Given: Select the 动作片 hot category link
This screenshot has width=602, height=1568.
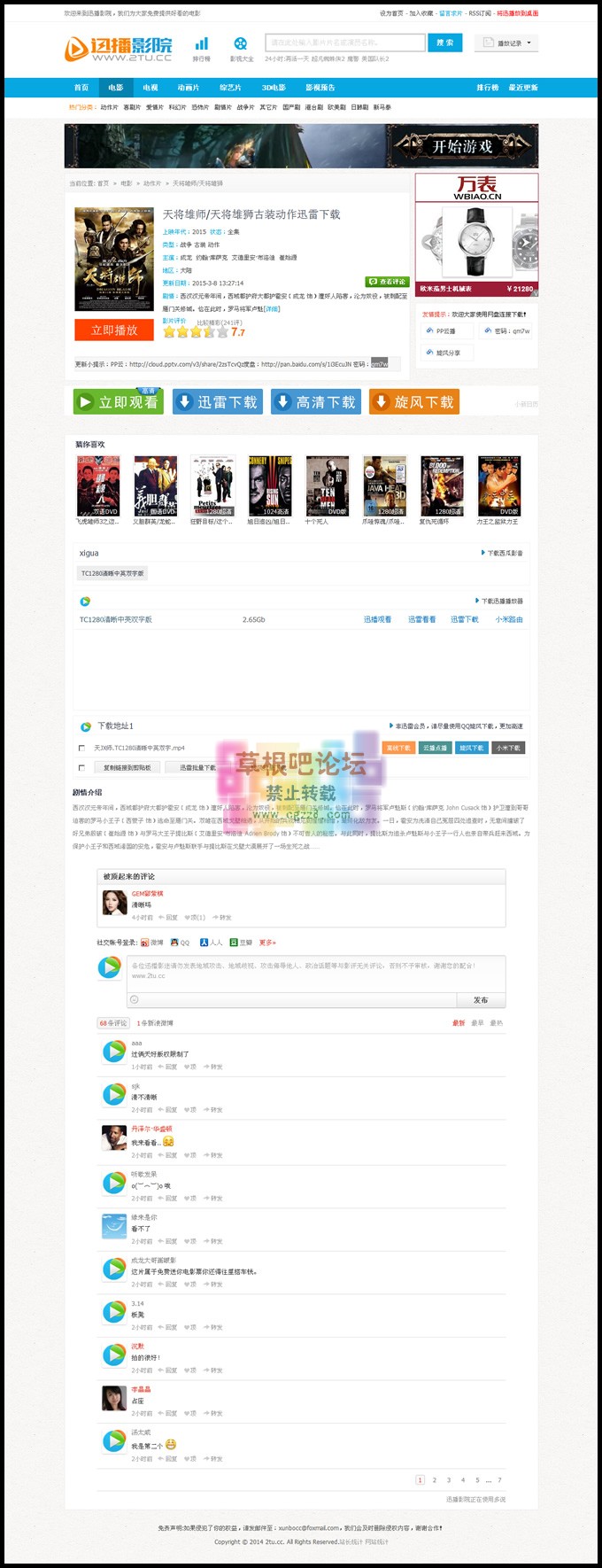Looking at the screenshot, I should (109, 107).
